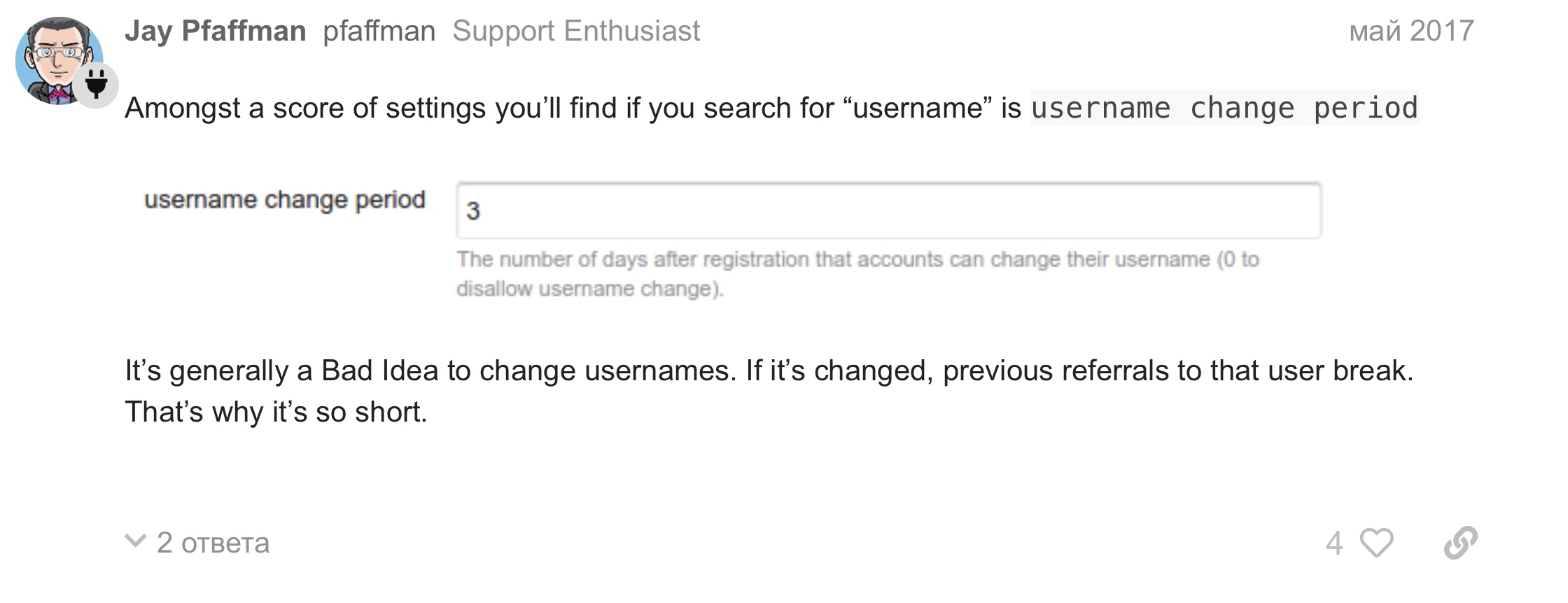The width and height of the screenshot is (1568, 603).
Task: Open the "май 2017" post date link
Action: [x=1411, y=31]
